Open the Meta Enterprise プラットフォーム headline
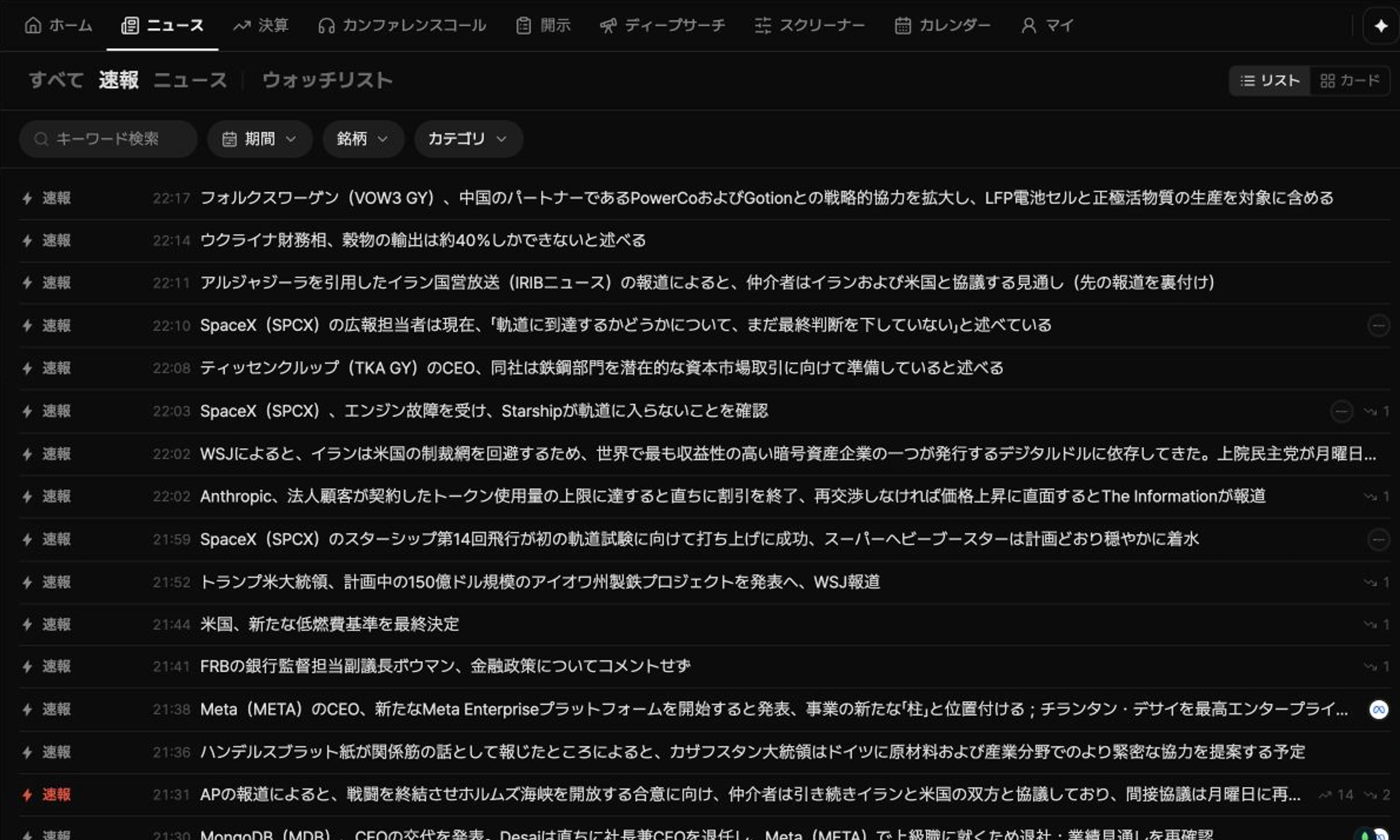This screenshot has width=1400, height=840. click(x=774, y=709)
